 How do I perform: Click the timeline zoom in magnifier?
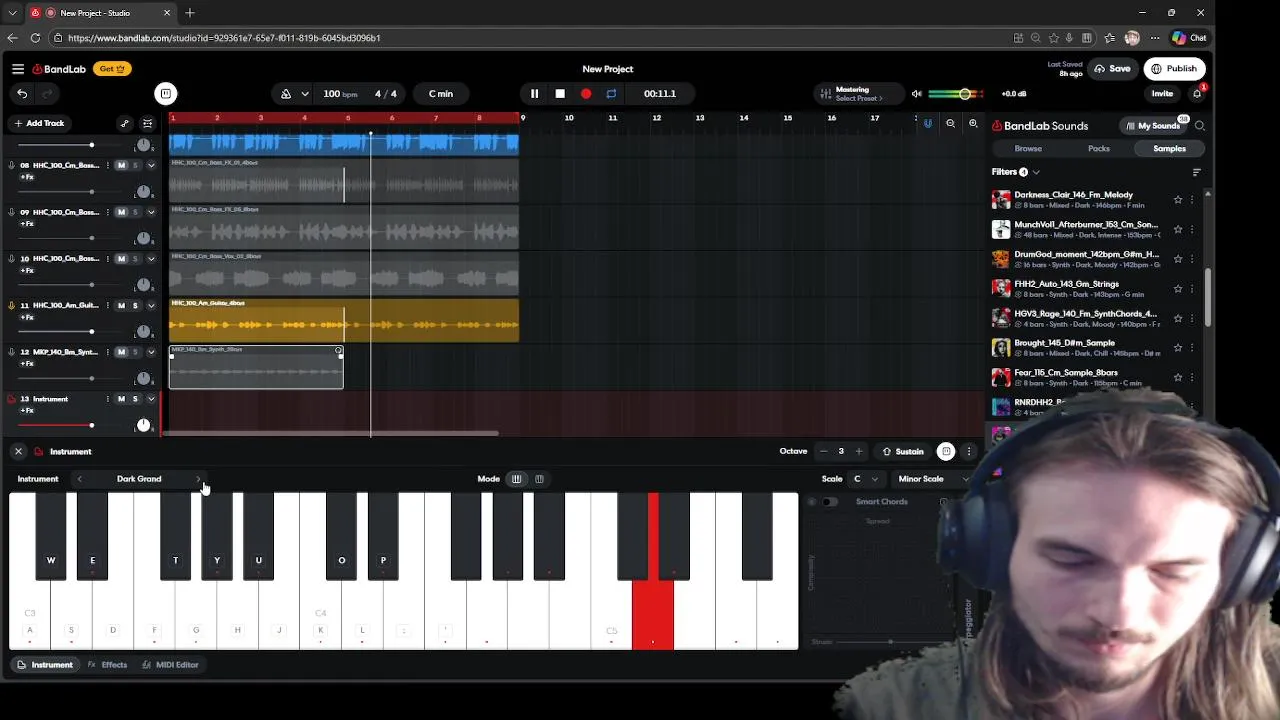[973, 124]
